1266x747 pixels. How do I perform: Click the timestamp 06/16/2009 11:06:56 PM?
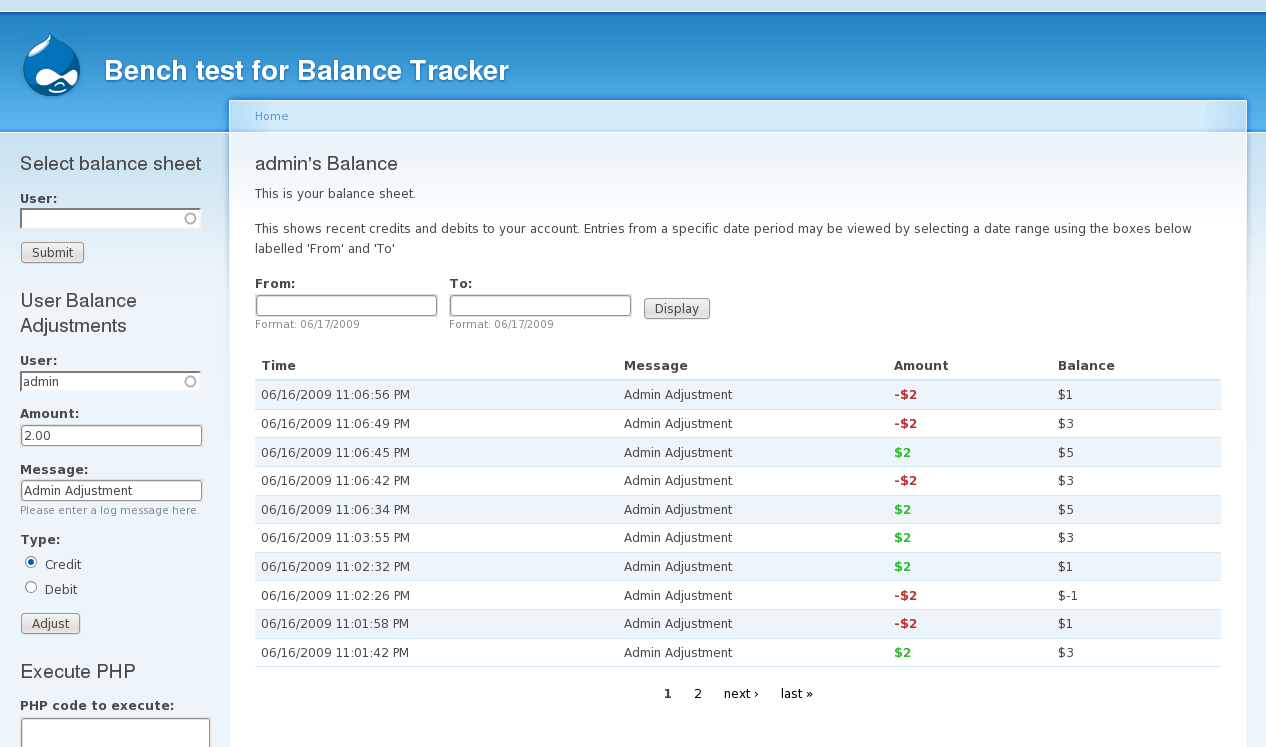[x=335, y=395]
